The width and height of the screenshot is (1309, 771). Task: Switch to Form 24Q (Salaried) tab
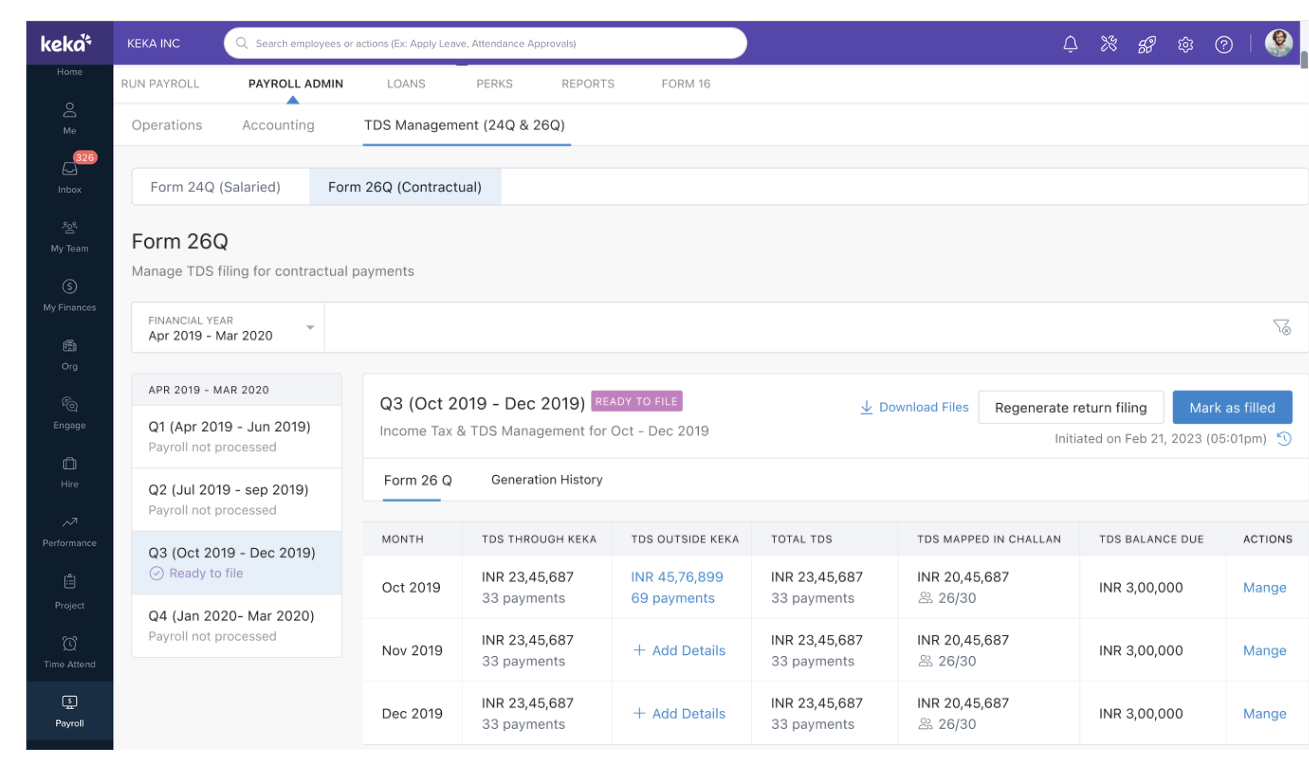(x=215, y=187)
